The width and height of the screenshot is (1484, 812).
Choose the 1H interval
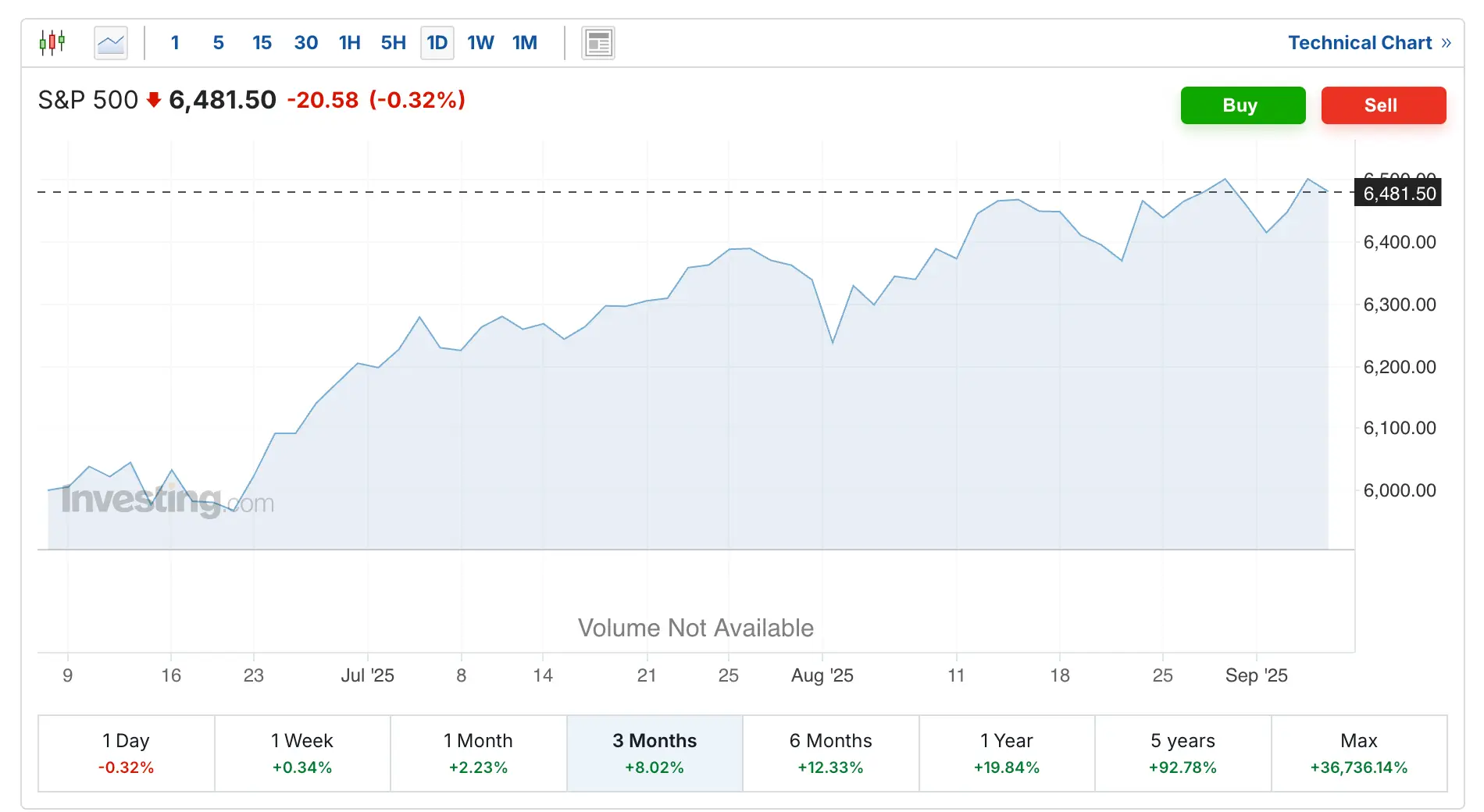pos(350,43)
